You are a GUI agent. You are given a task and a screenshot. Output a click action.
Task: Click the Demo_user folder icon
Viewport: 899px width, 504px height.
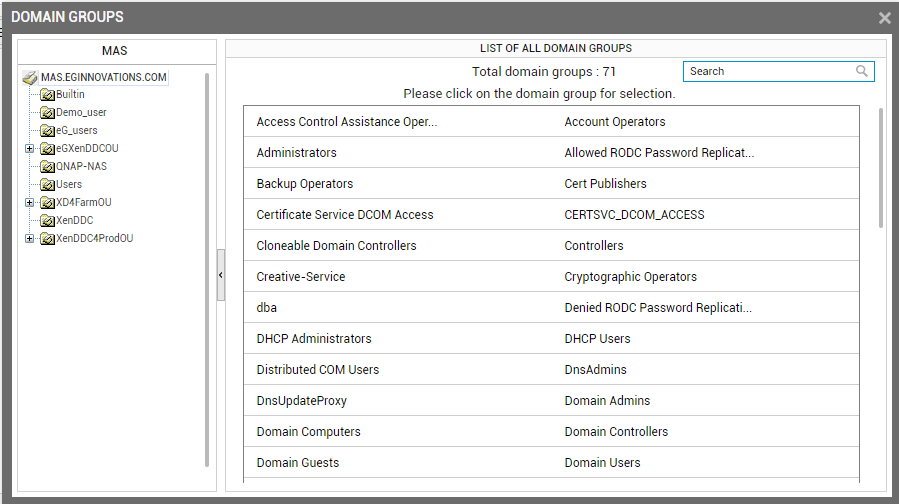(48, 113)
